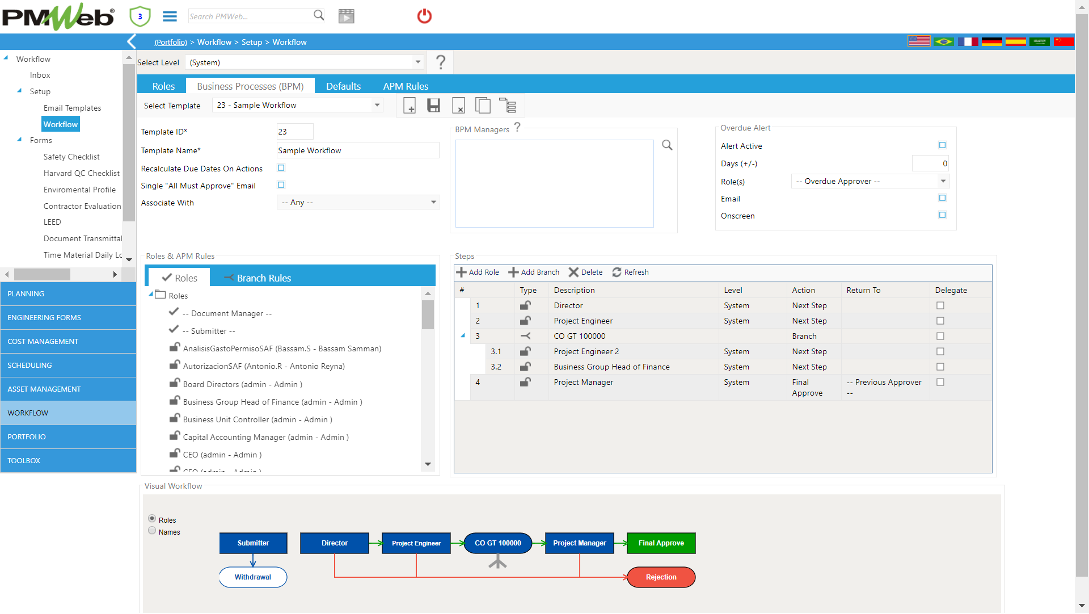Click the shield notification icon showing 3
This screenshot has height=614, width=1089.
[x=140, y=15]
